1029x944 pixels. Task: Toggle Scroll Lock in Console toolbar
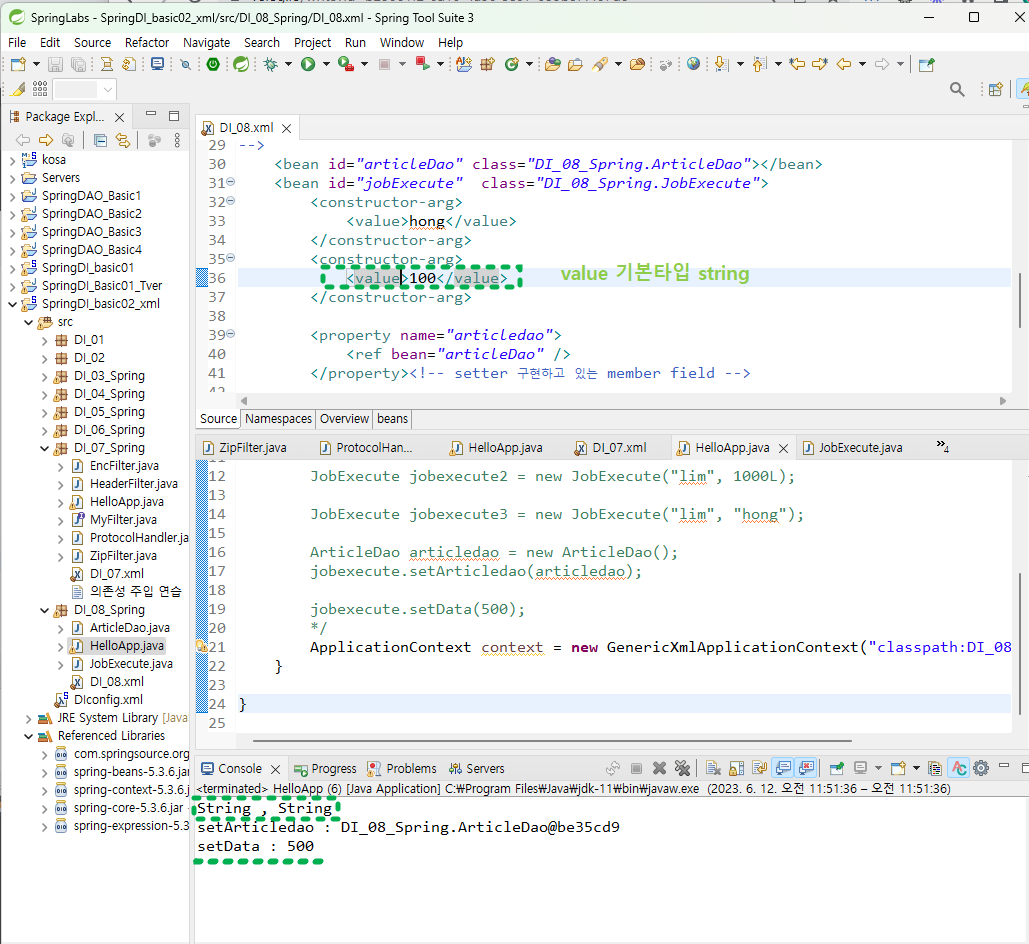[737, 768]
